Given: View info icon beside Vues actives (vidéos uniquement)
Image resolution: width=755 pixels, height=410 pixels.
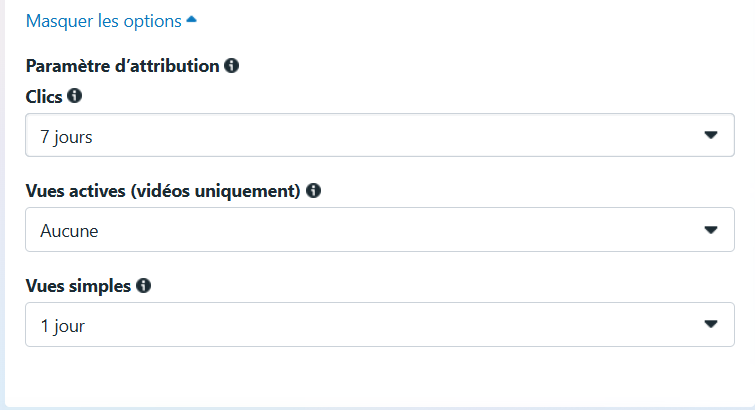Looking at the screenshot, I should tap(313, 190).
